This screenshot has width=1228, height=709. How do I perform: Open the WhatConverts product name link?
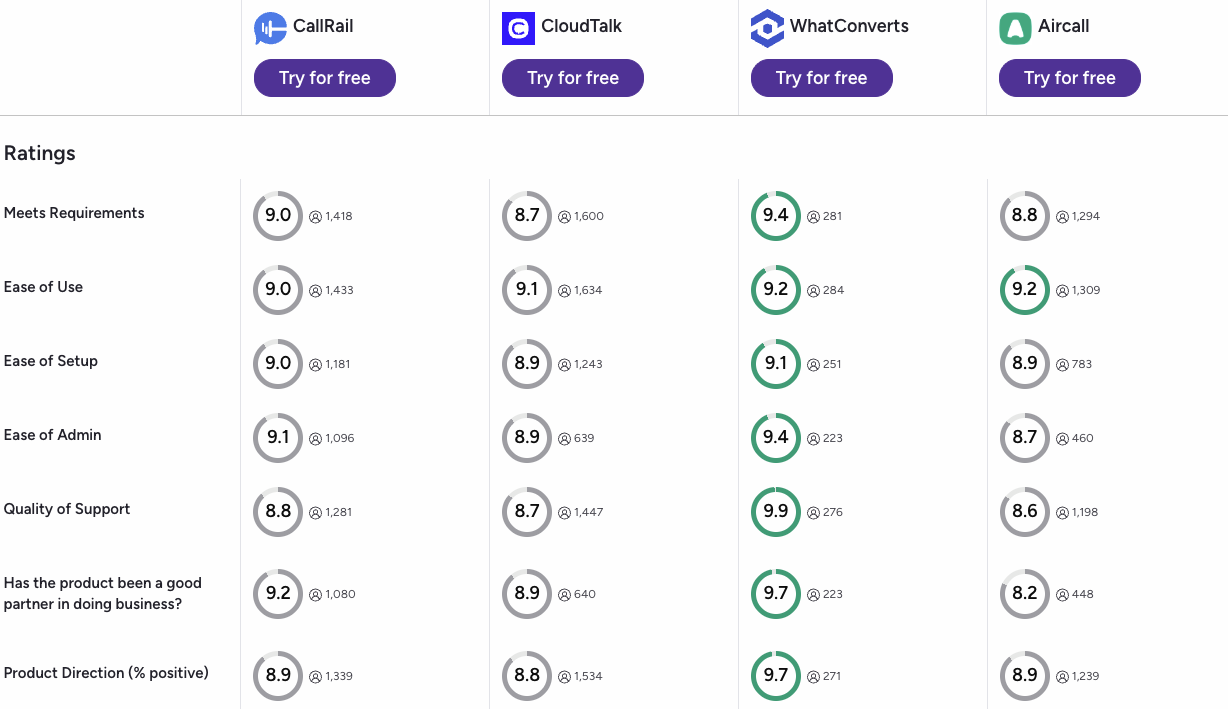tap(849, 26)
